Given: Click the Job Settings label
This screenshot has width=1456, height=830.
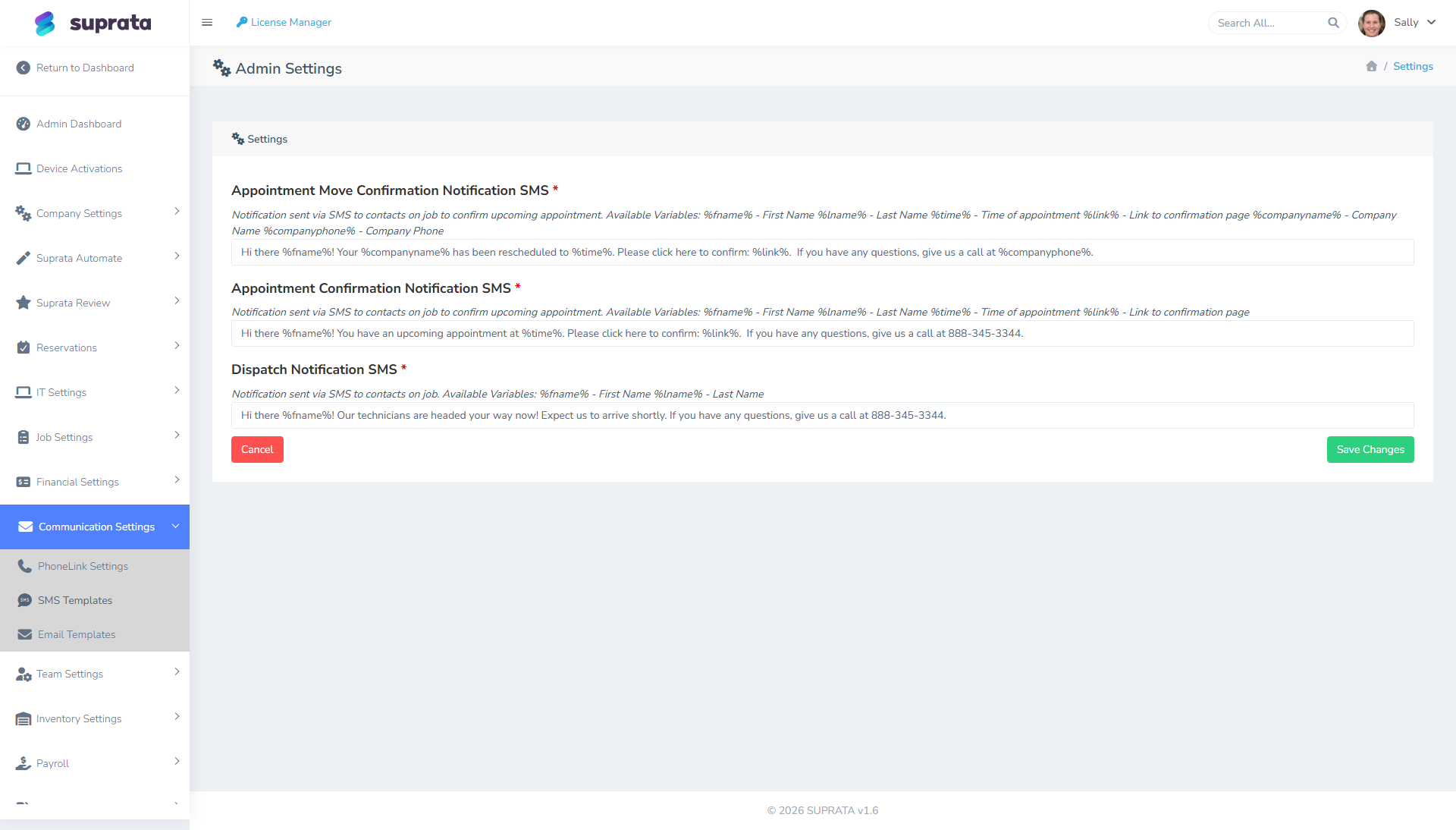Looking at the screenshot, I should coord(64,437).
